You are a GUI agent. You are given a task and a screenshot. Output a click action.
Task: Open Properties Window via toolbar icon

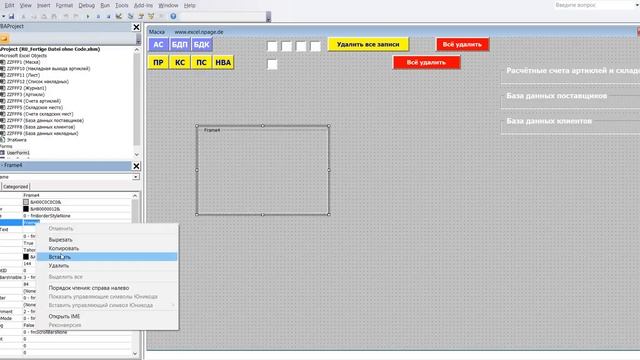141,16
